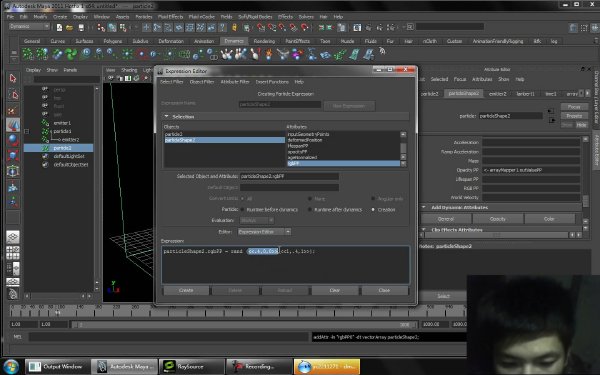The width and height of the screenshot is (600, 375).
Task: Select the Creation radio button
Action: click(373, 210)
